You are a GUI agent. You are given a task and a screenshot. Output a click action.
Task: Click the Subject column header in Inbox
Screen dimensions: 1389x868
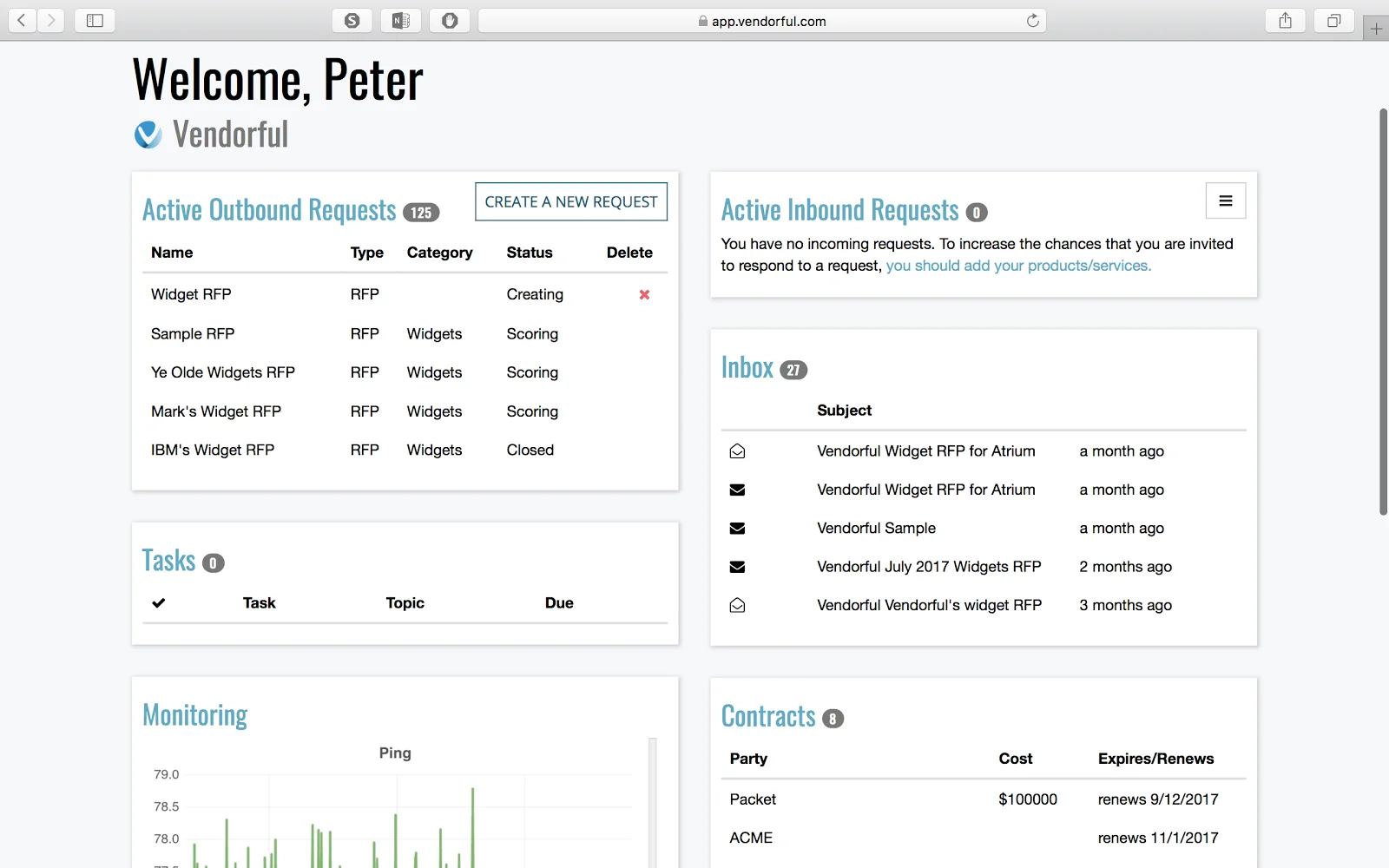tap(844, 411)
